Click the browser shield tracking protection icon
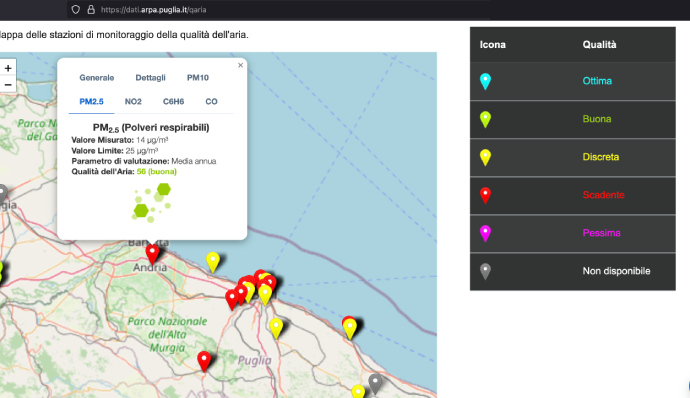The height and width of the screenshot is (398, 690). click(x=76, y=9)
